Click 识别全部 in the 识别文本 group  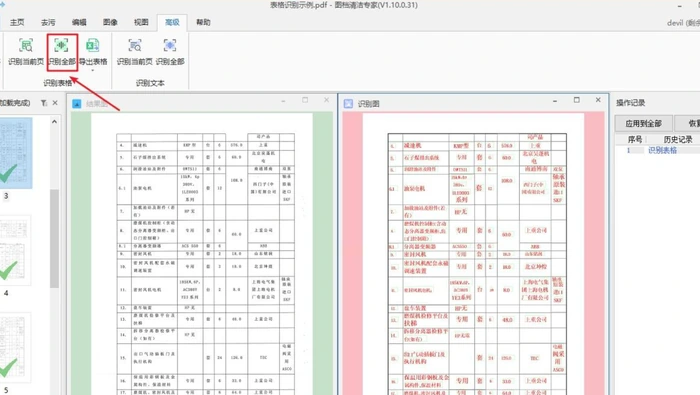[x=170, y=52]
